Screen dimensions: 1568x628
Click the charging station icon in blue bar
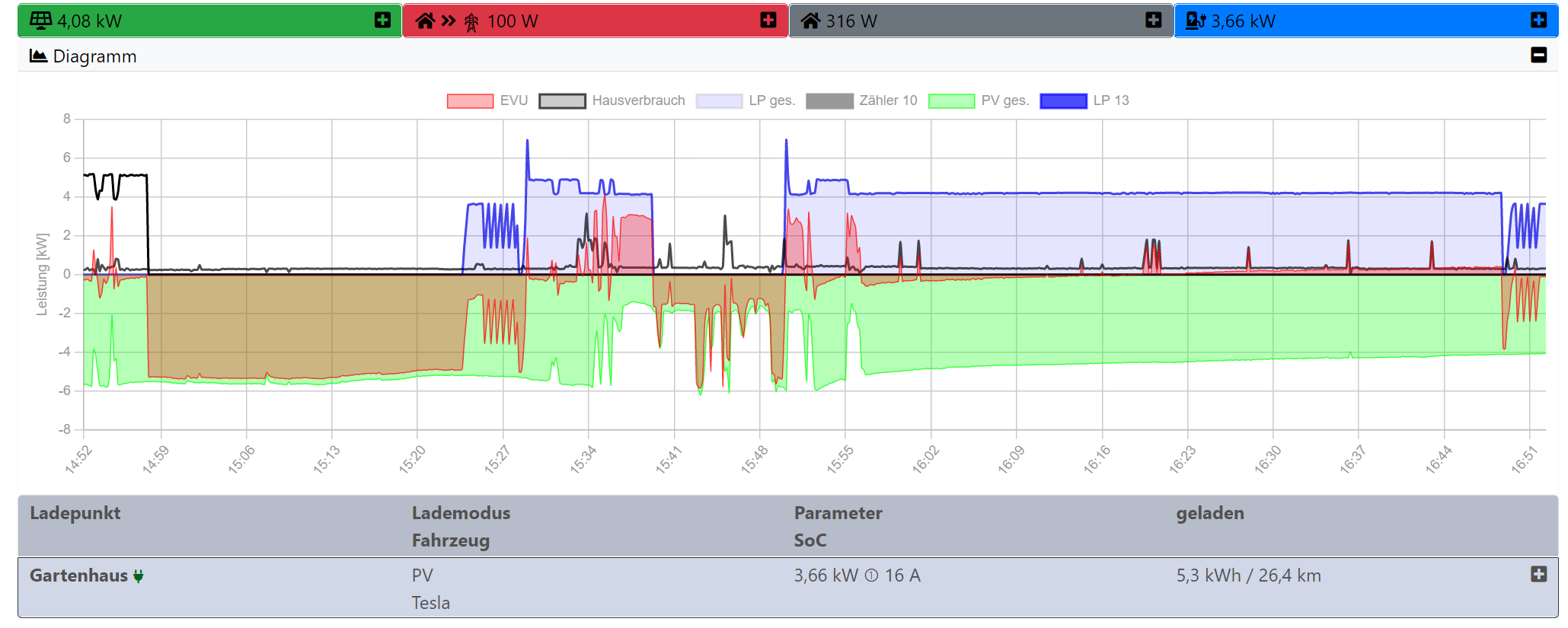pos(1196,21)
